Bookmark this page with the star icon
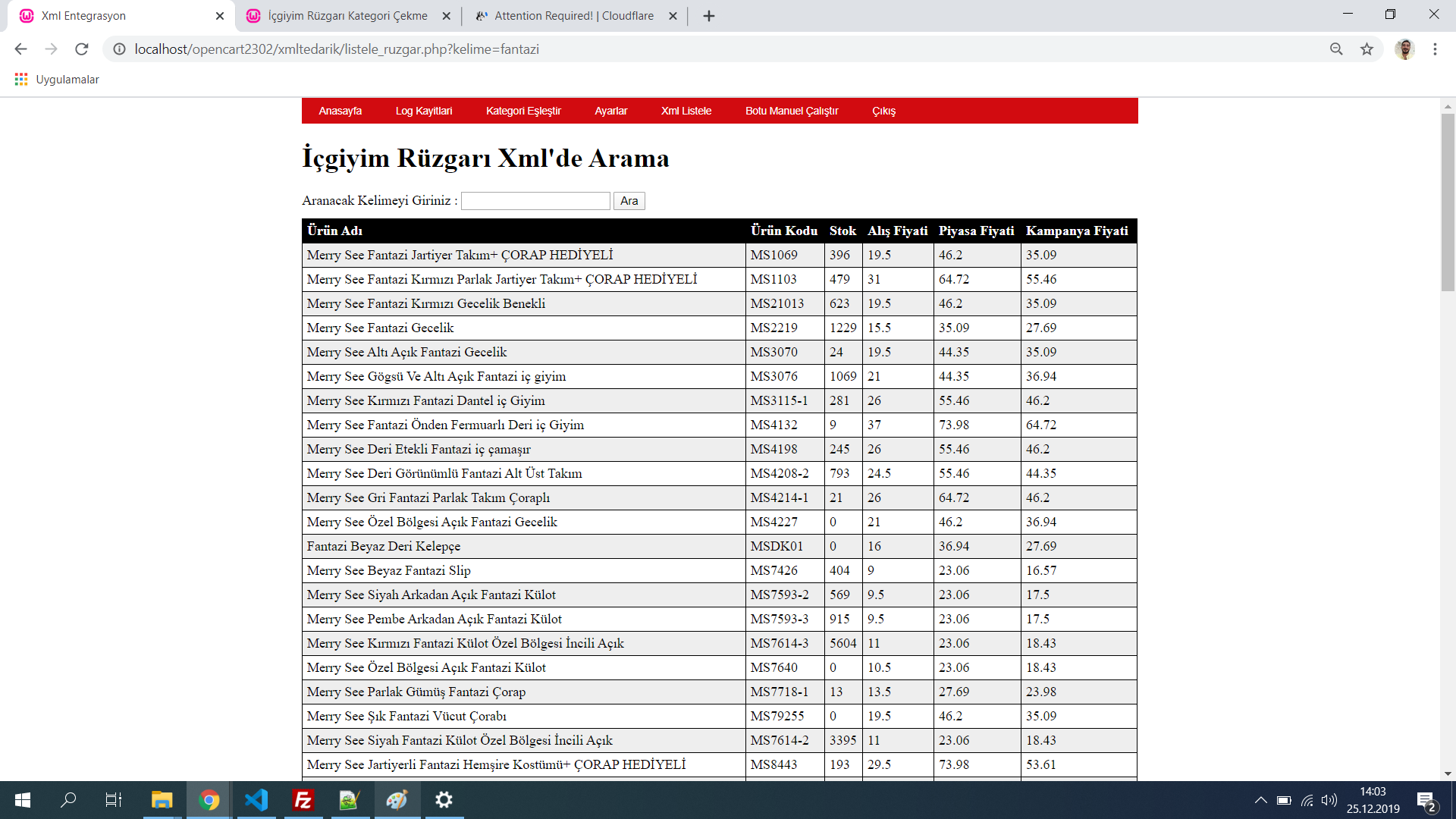Image resolution: width=1456 pixels, height=819 pixels. 1367,49
